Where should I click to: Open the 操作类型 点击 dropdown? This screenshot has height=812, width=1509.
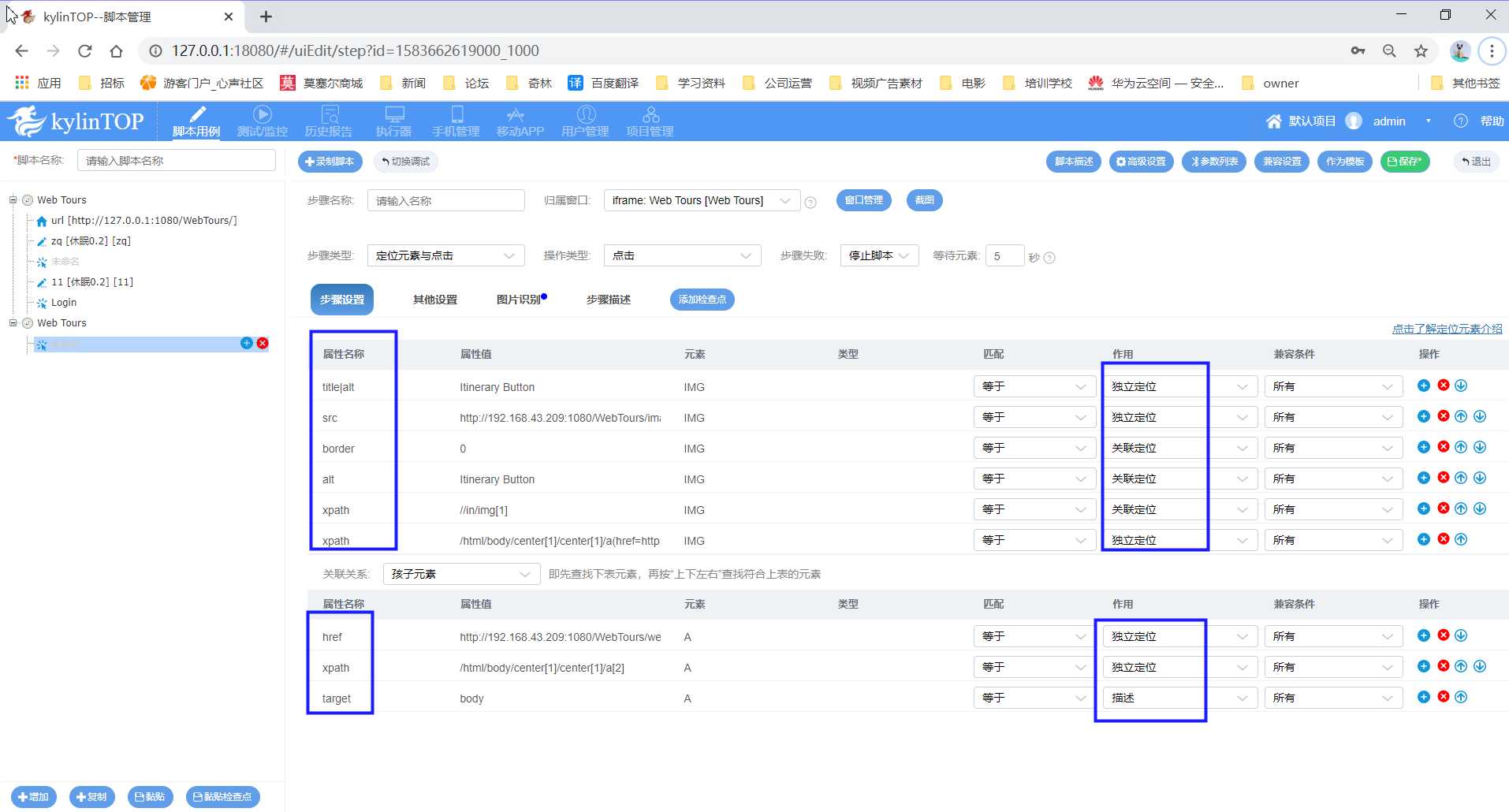682,255
